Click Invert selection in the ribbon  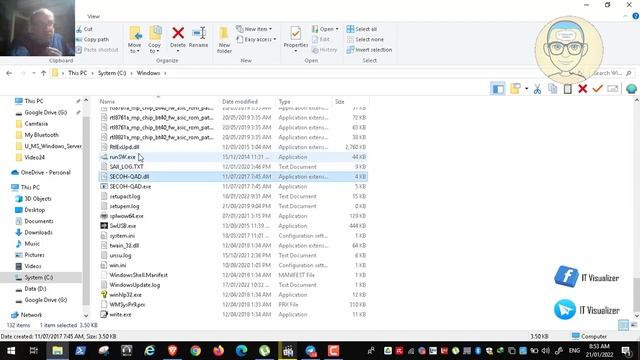pos(369,49)
